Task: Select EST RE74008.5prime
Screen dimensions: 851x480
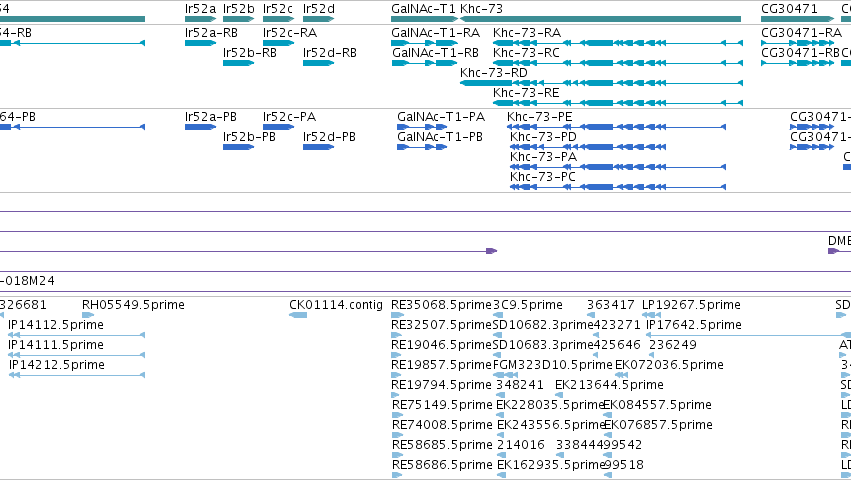Action: 442,425
